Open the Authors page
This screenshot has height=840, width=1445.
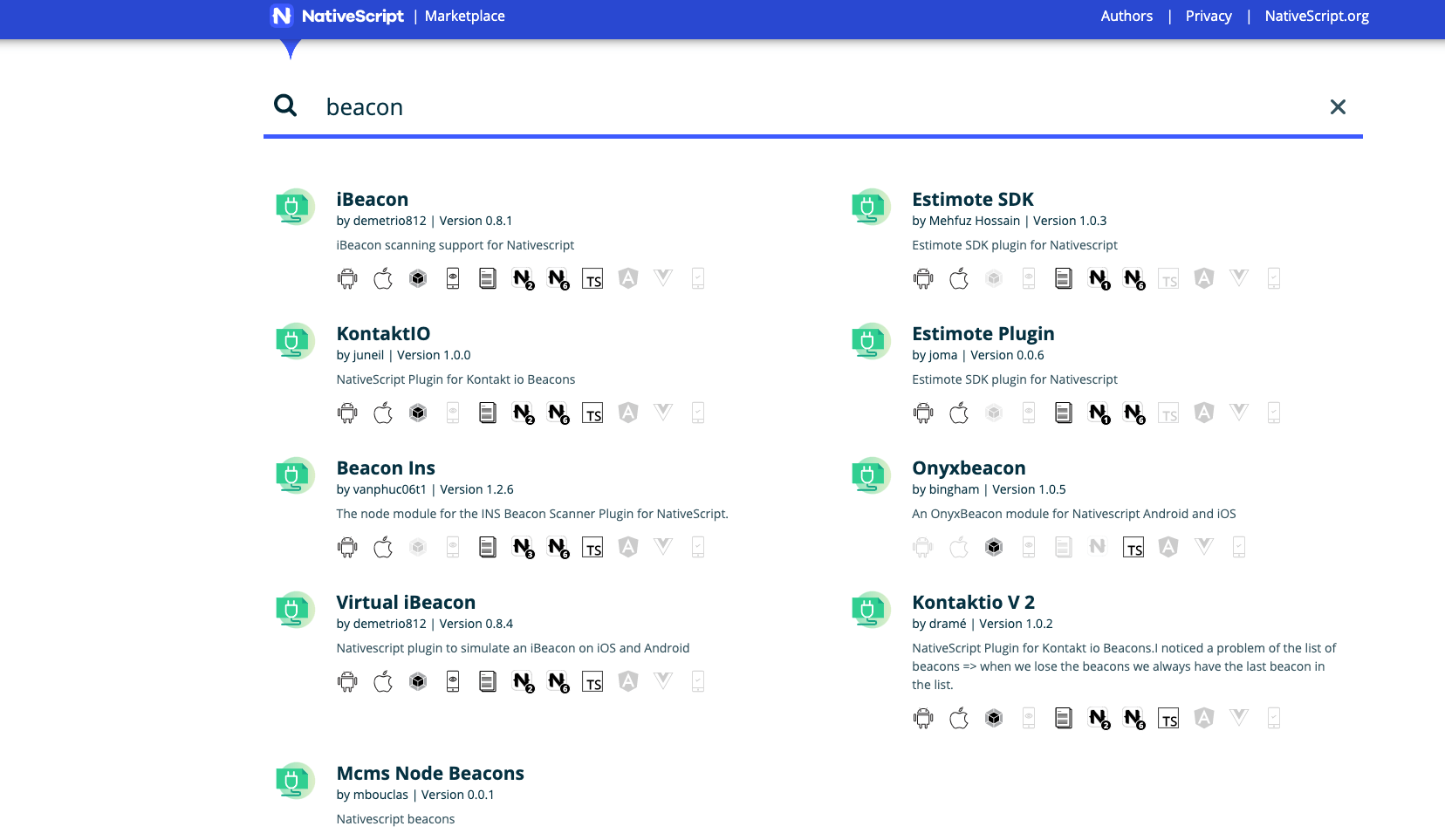pos(1127,16)
